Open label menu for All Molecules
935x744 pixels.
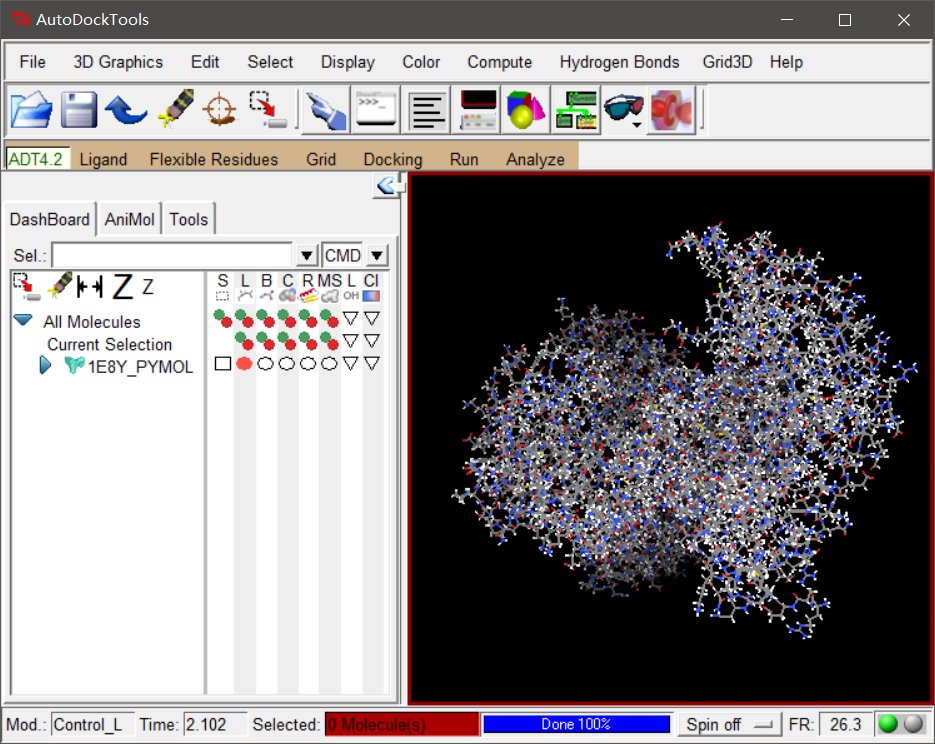click(x=351, y=318)
